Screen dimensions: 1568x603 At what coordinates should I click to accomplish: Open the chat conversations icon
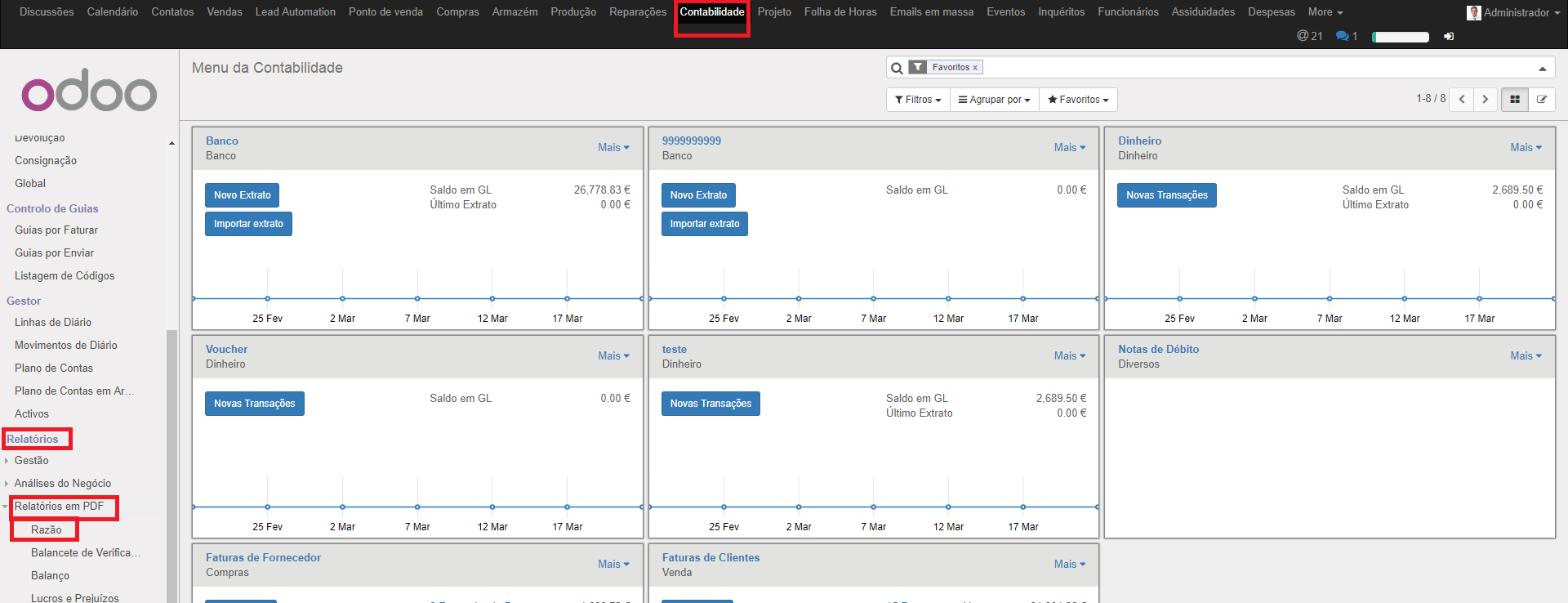pyautogui.click(x=1346, y=36)
